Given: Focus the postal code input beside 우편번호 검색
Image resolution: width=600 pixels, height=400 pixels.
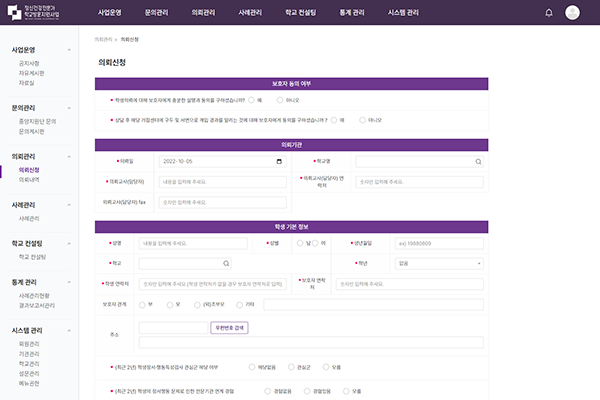Looking at the screenshot, I should tap(173, 328).
